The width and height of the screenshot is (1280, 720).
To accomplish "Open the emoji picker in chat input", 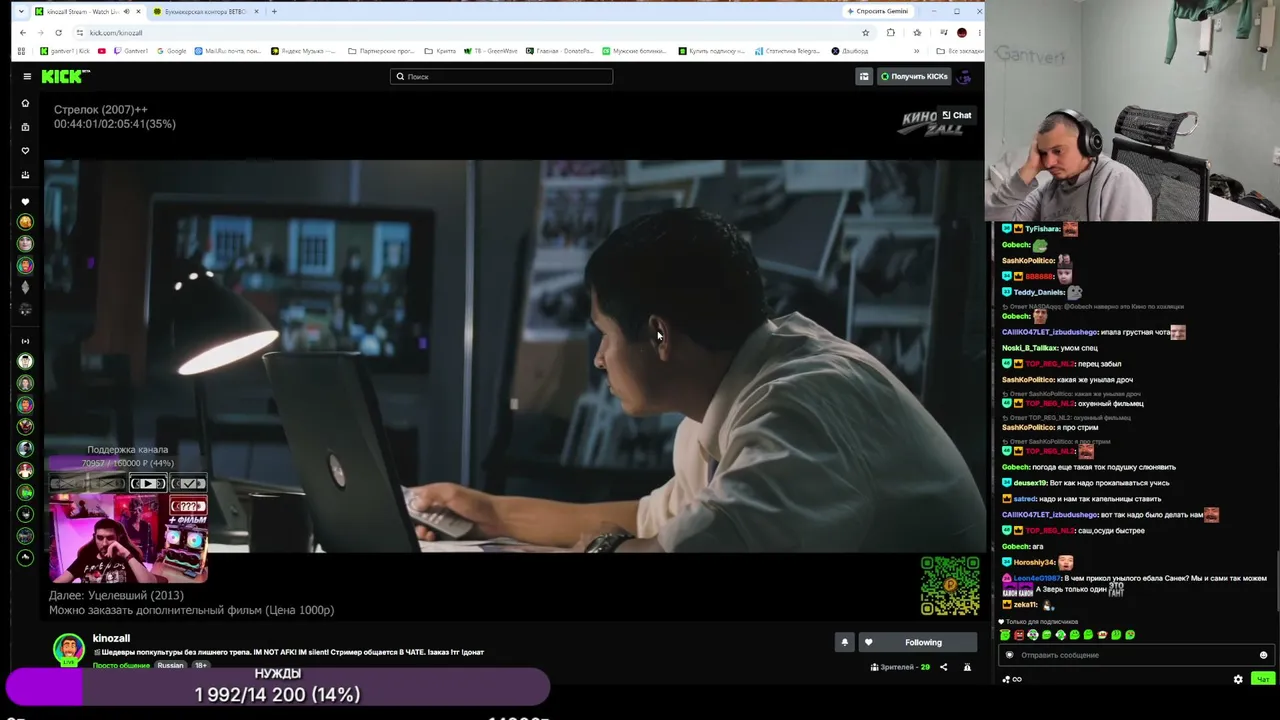I will (1263, 655).
